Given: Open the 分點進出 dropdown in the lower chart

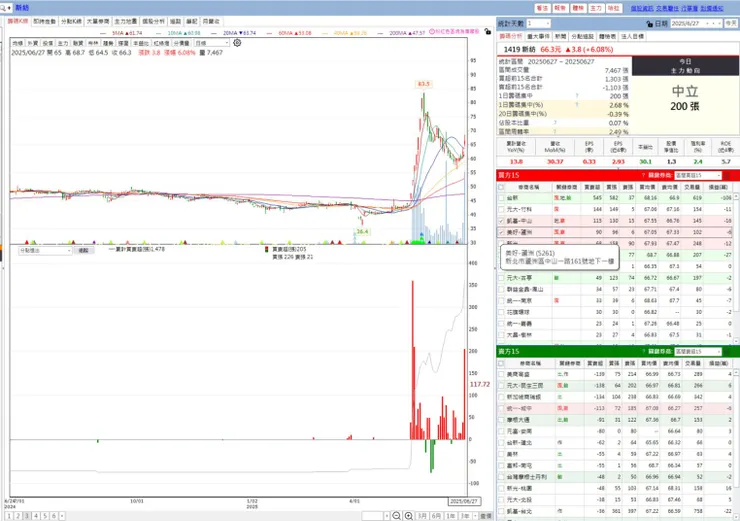Looking at the screenshot, I should [x=45, y=251].
